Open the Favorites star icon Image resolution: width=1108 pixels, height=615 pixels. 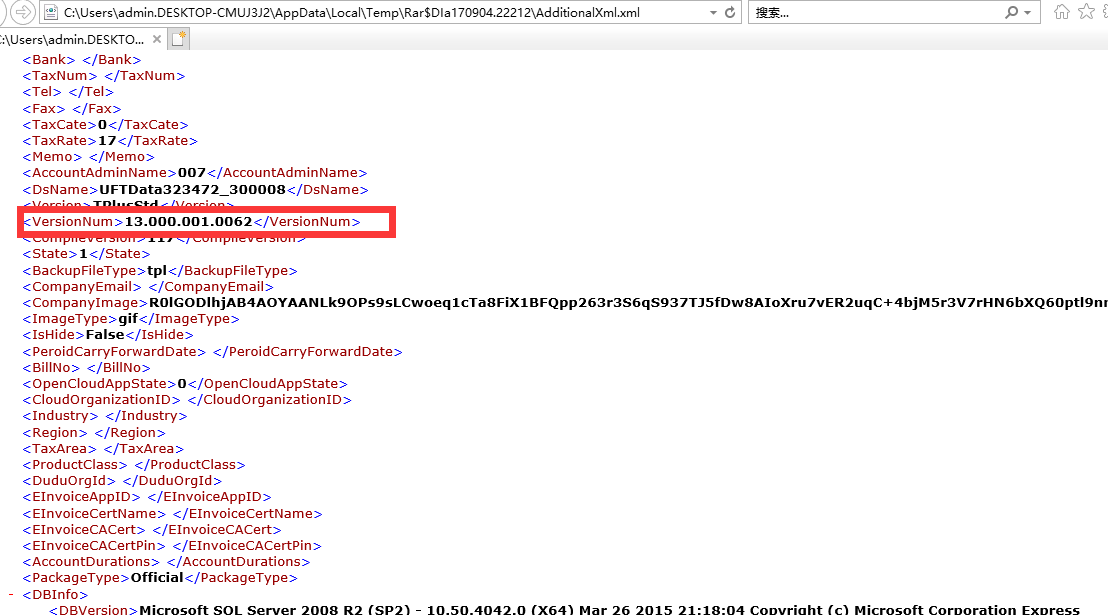point(1086,11)
